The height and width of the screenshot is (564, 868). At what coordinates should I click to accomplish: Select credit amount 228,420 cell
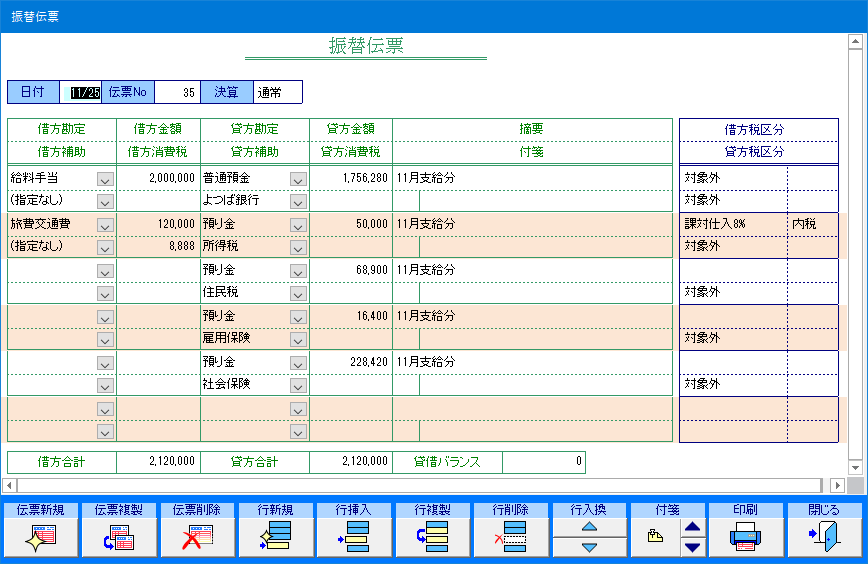[x=351, y=361]
